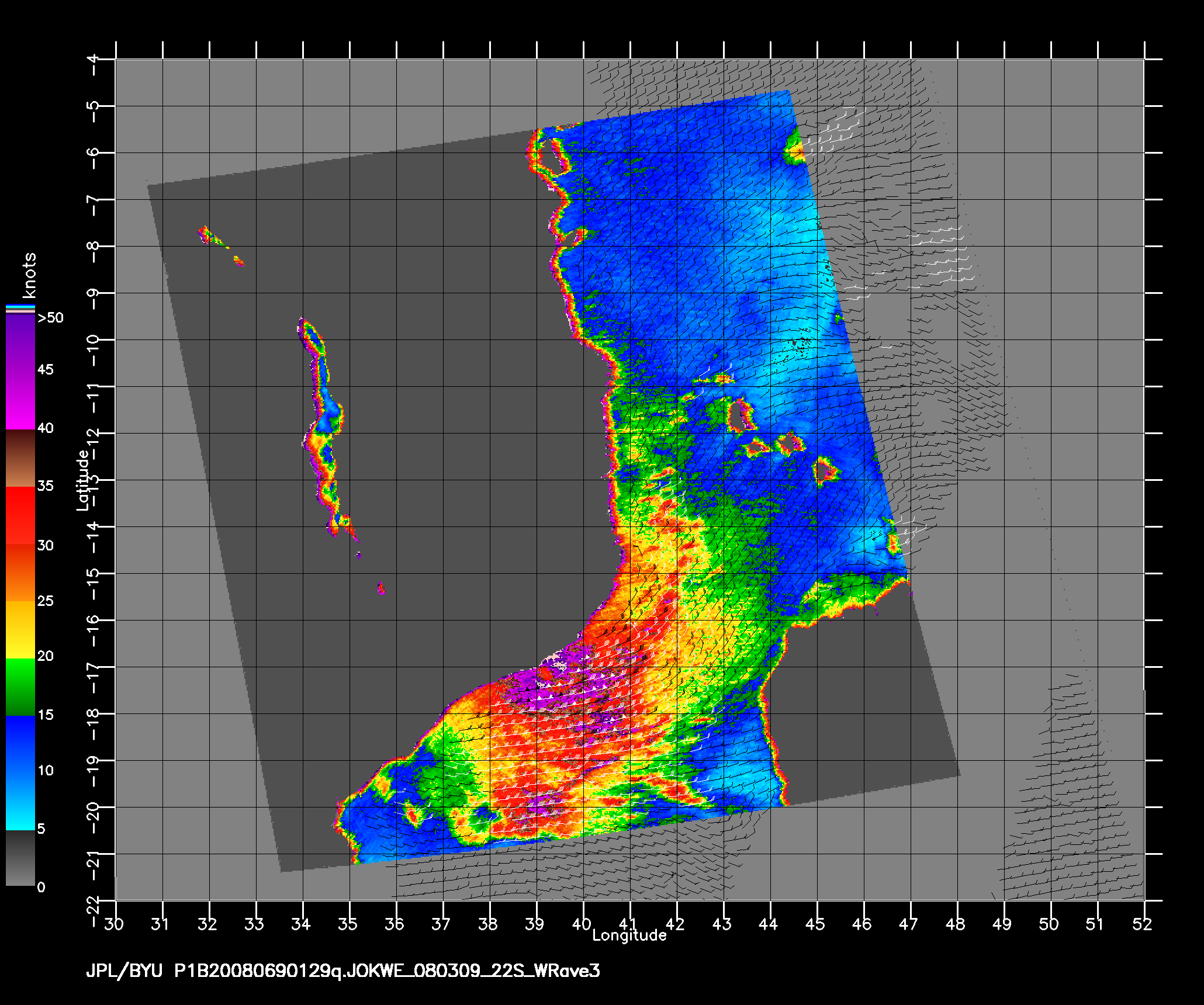Click the JPL/BYU file name caption
Viewport: 1204px width, 1005px height.
click(x=343, y=971)
